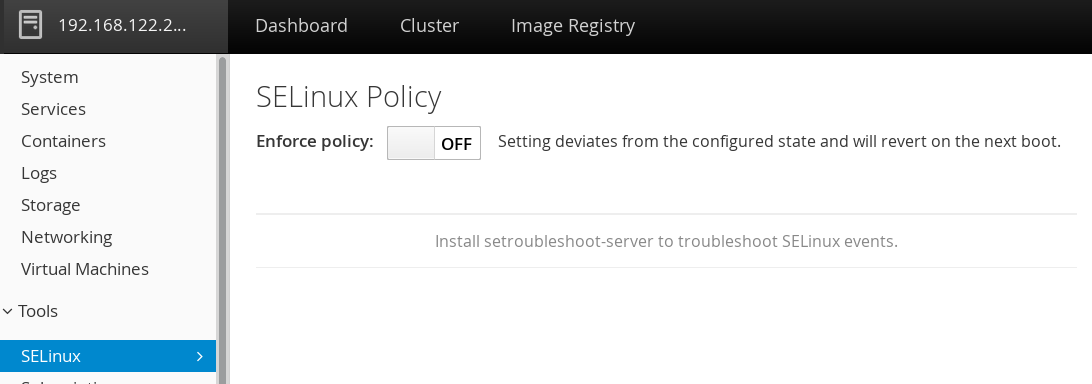
Task: Open Virtual Machines page in sidebar
Action: pos(84,269)
